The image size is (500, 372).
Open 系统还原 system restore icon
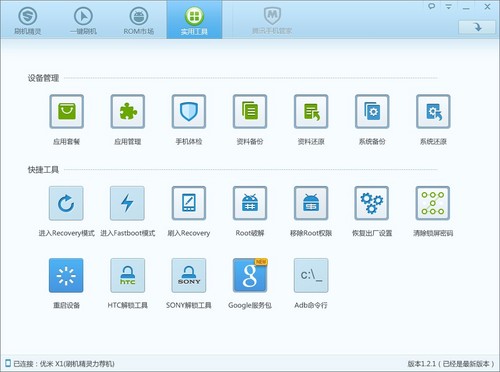433,111
